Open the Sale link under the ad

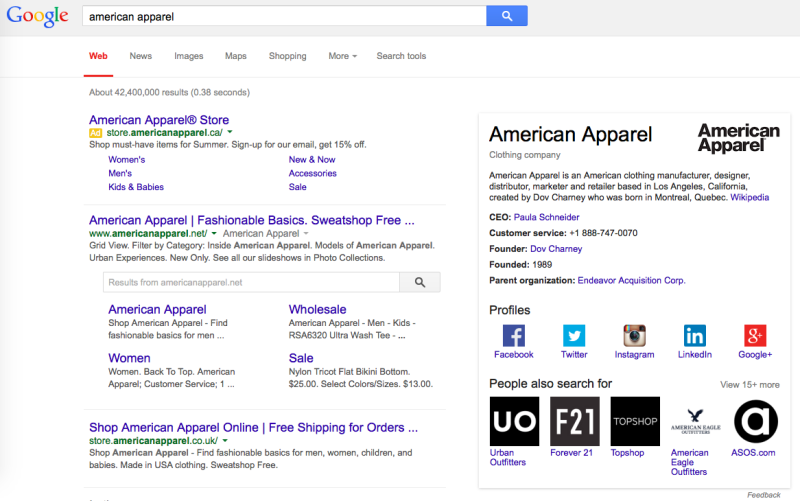[x=297, y=187]
